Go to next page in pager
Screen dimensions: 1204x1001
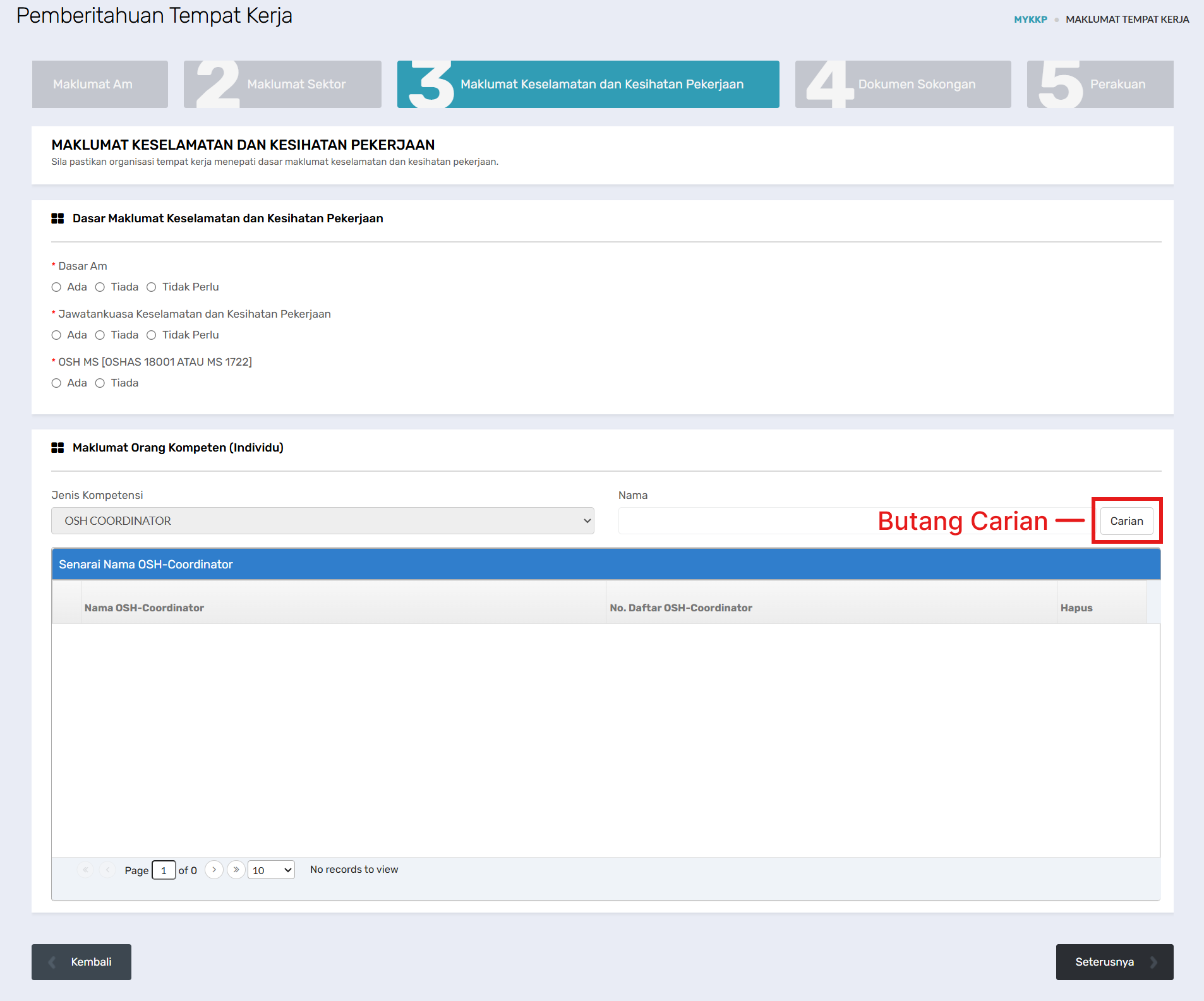click(x=214, y=870)
